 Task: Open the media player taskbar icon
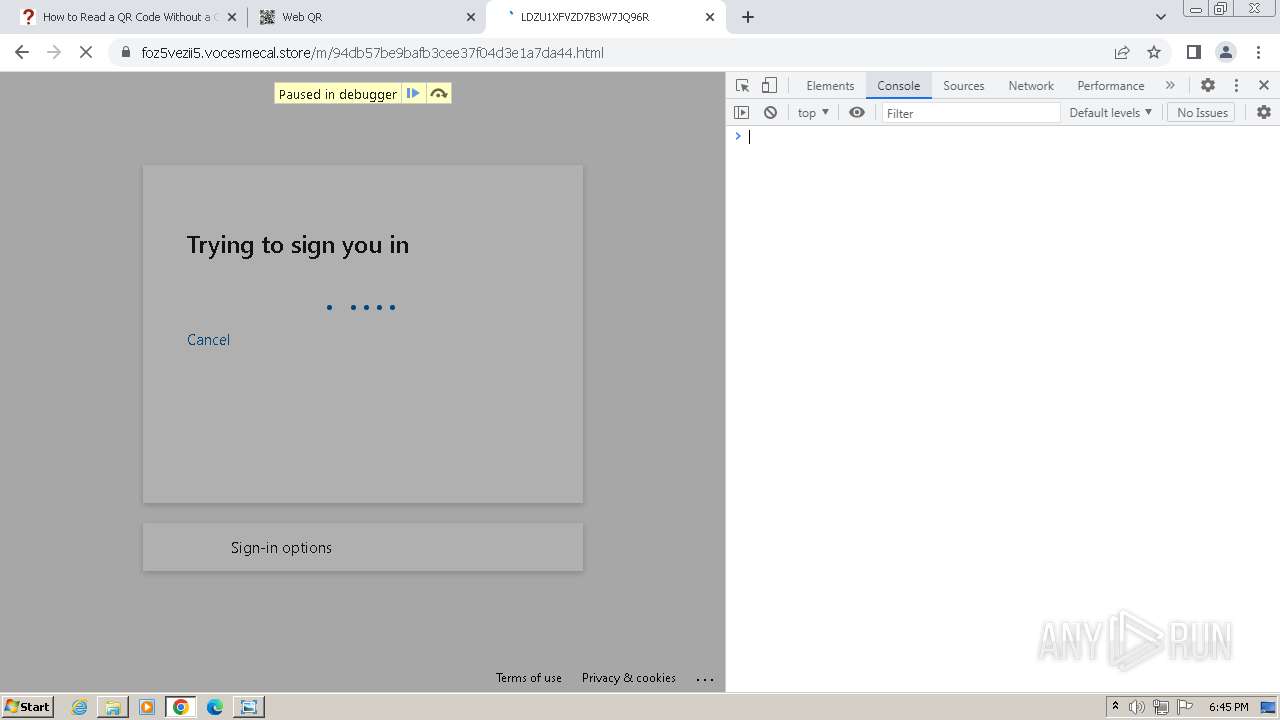coord(147,707)
